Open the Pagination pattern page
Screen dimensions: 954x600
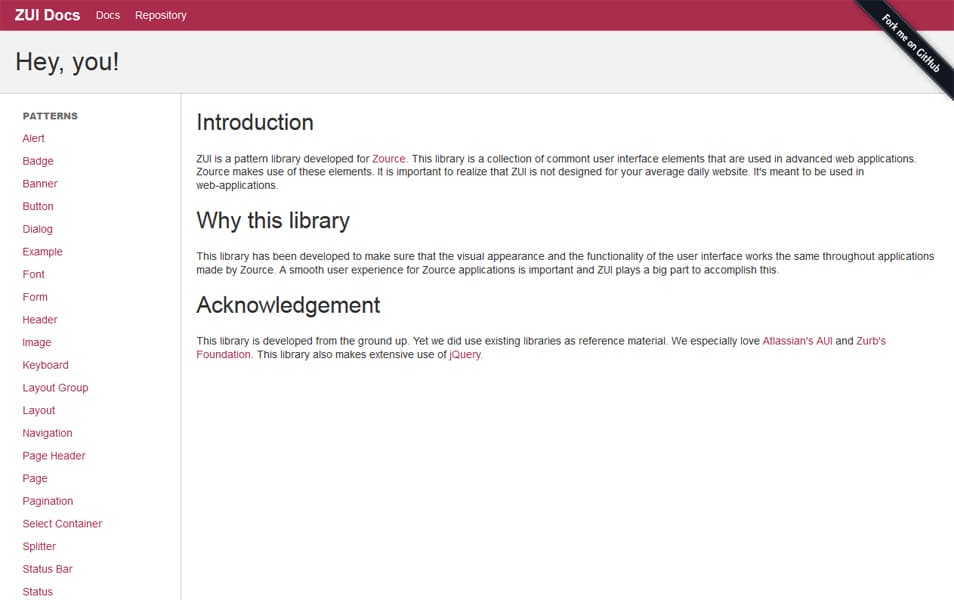click(49, 501)
